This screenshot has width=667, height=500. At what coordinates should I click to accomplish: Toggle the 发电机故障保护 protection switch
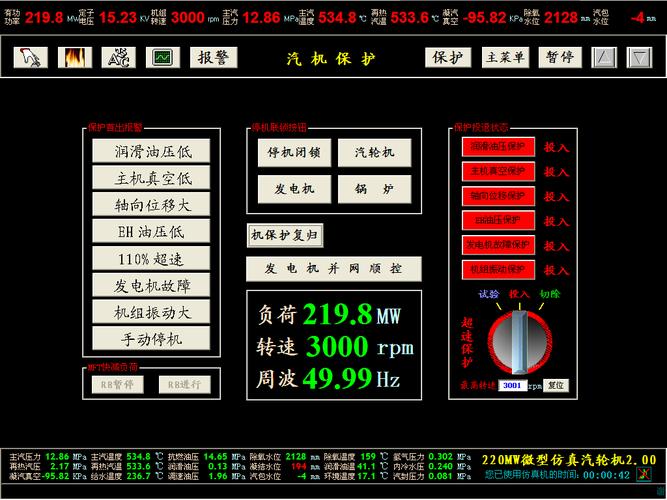(x=499, y=244)
